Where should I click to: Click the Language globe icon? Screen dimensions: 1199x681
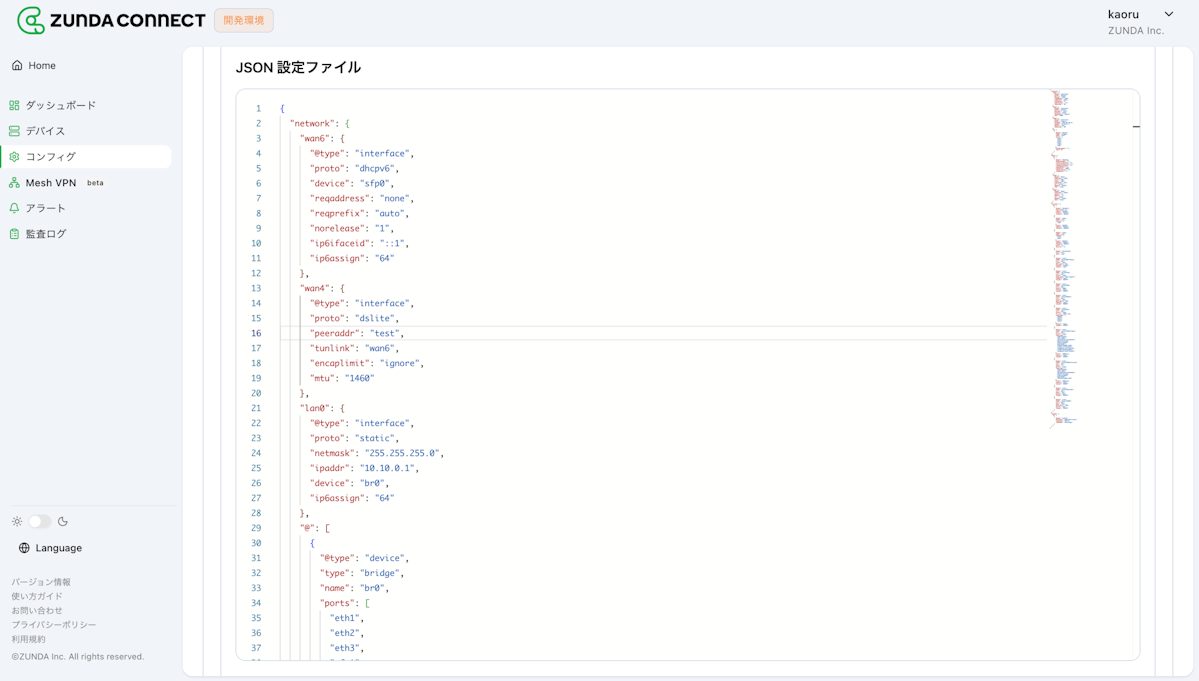coord(24,548)
